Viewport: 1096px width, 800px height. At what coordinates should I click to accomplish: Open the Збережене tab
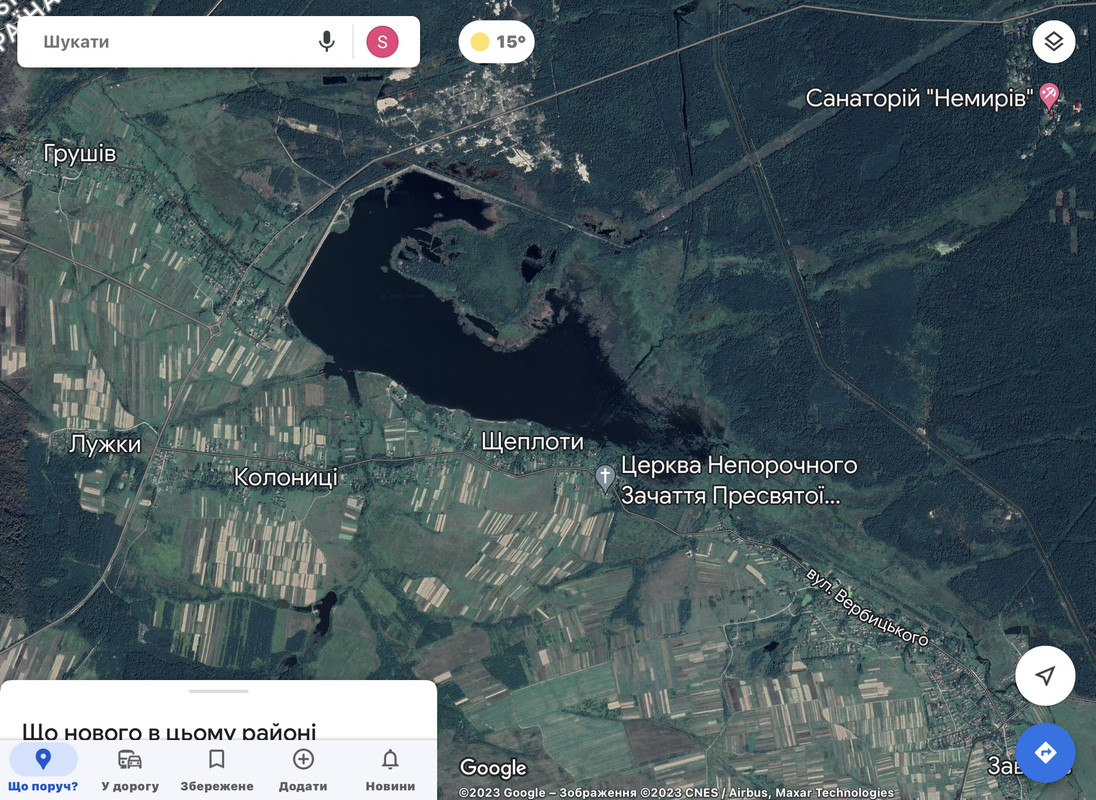pyautogui.click(x=217, y=769)
